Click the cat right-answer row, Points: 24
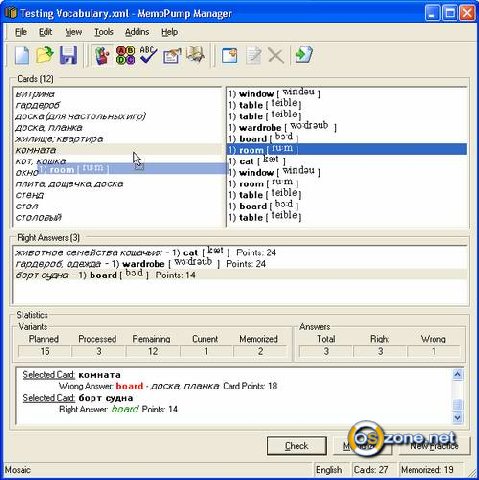Image resolution: width=479 pixels, height=480 pixels. 239,252
